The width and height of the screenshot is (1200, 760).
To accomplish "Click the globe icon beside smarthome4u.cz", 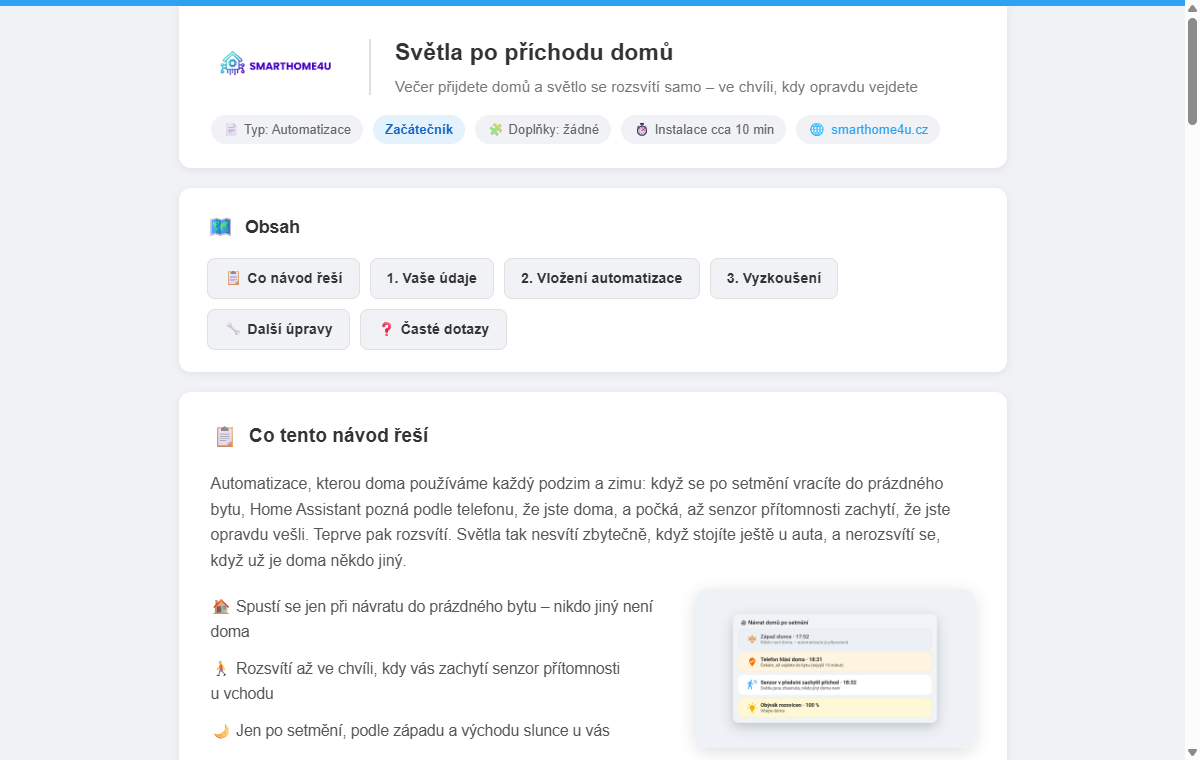I will coord(817,129).
